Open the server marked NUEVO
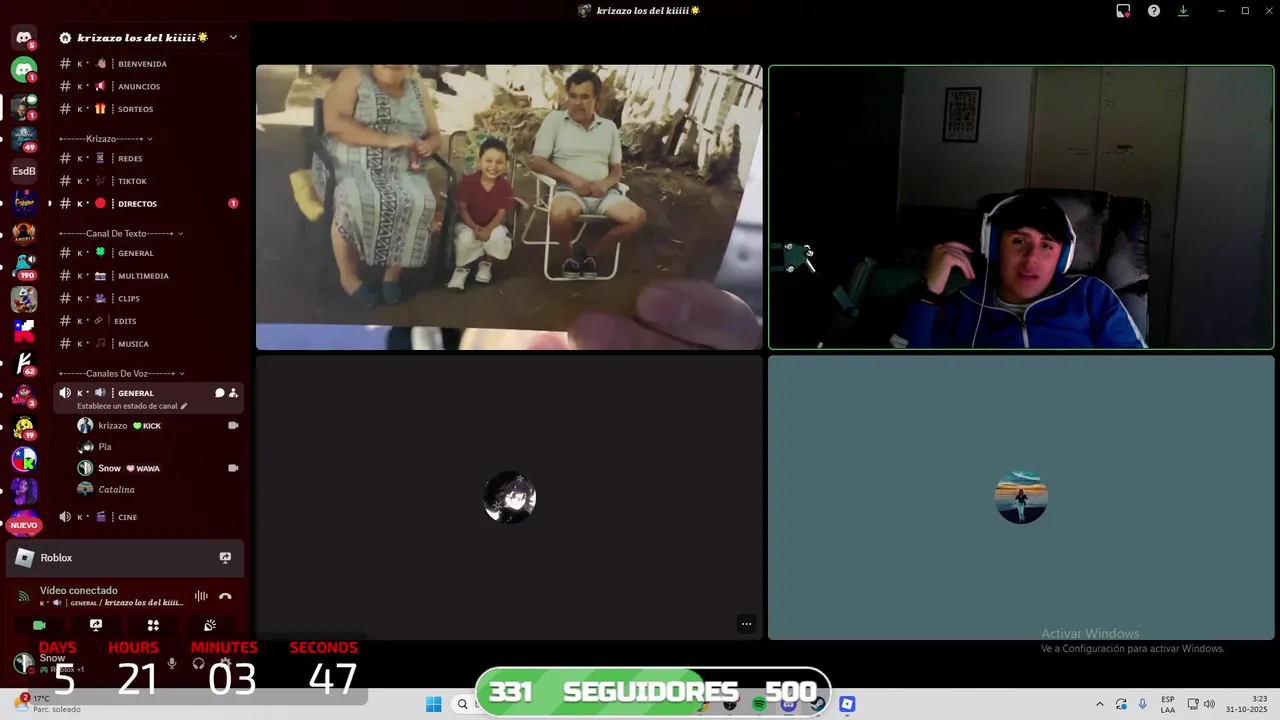 pos(24,524)
